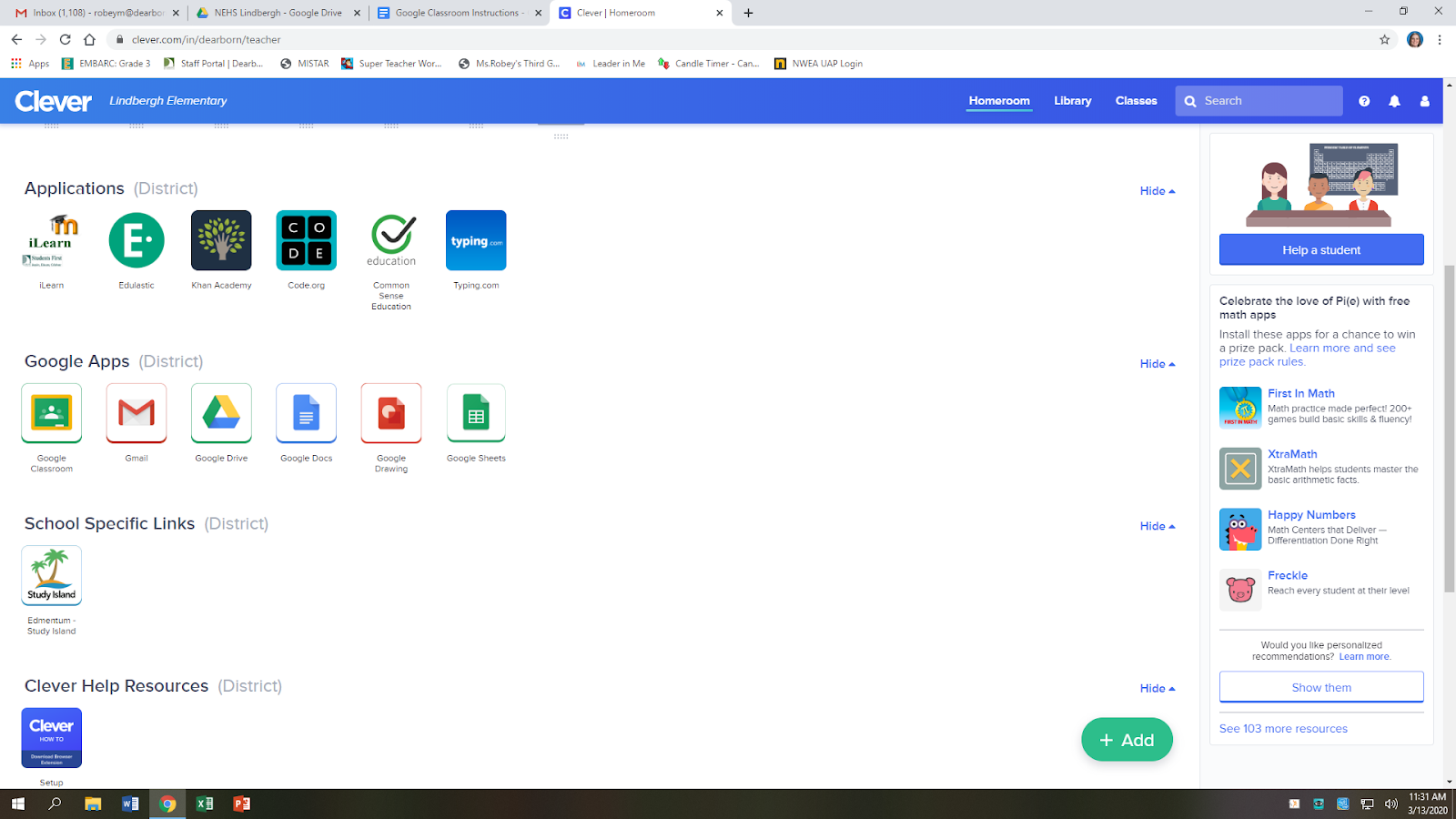Click the Clever search field
Viewport: 1456px width, 819px height.
pyautogui.click(x=1259, y=101)
